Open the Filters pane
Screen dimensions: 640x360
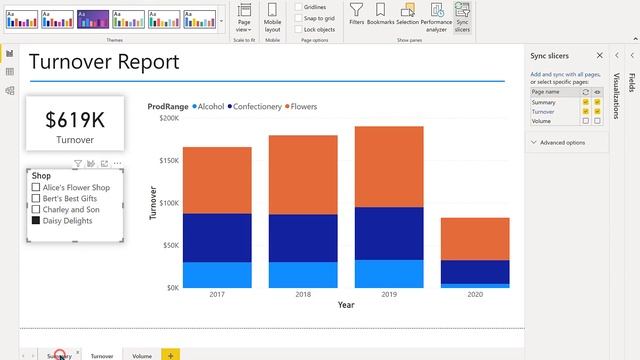tap(356, 14)
